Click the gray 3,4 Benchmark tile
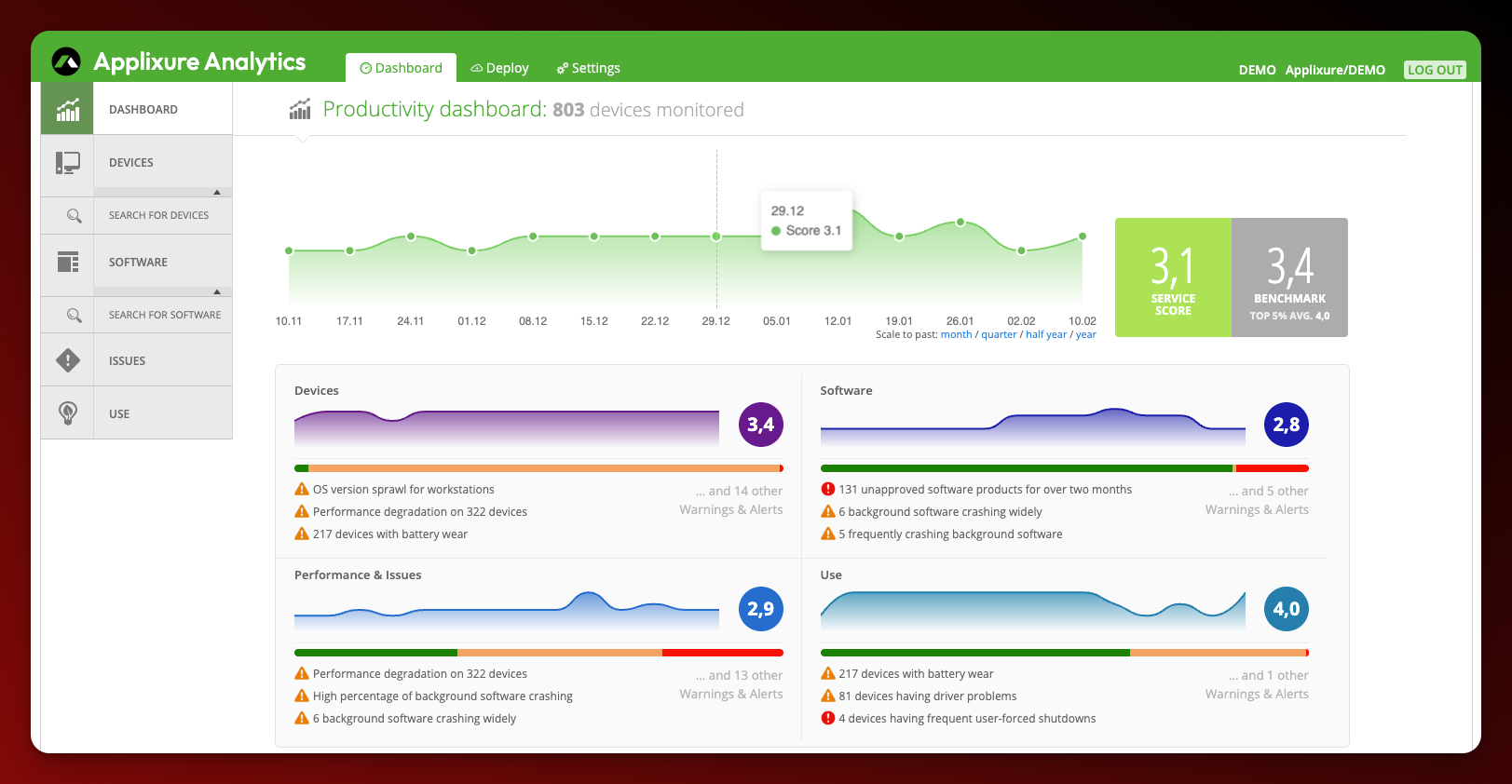Screen dimensions: 1512x784 coord(1289,277)
